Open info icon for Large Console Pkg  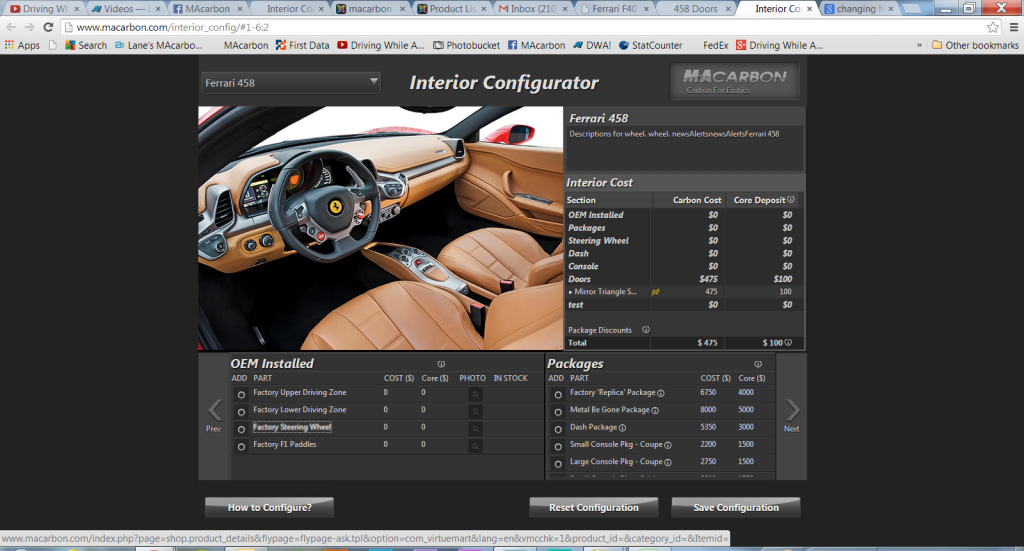point(667,462)
